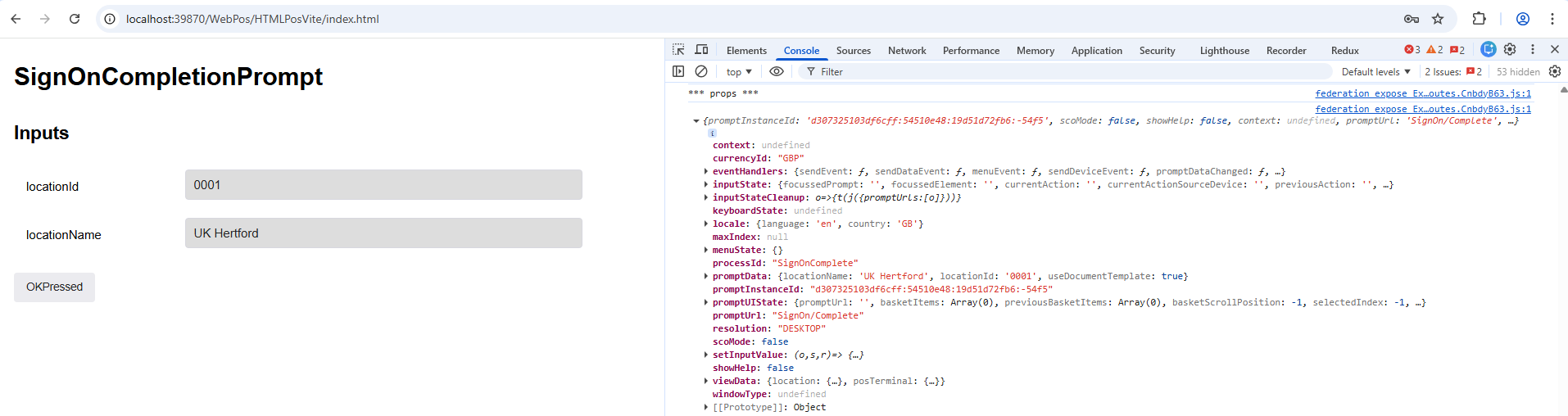Viewport: 1568px width, 416px height.
Task: Expand the viewData property
Action: (x=706, y=382)
